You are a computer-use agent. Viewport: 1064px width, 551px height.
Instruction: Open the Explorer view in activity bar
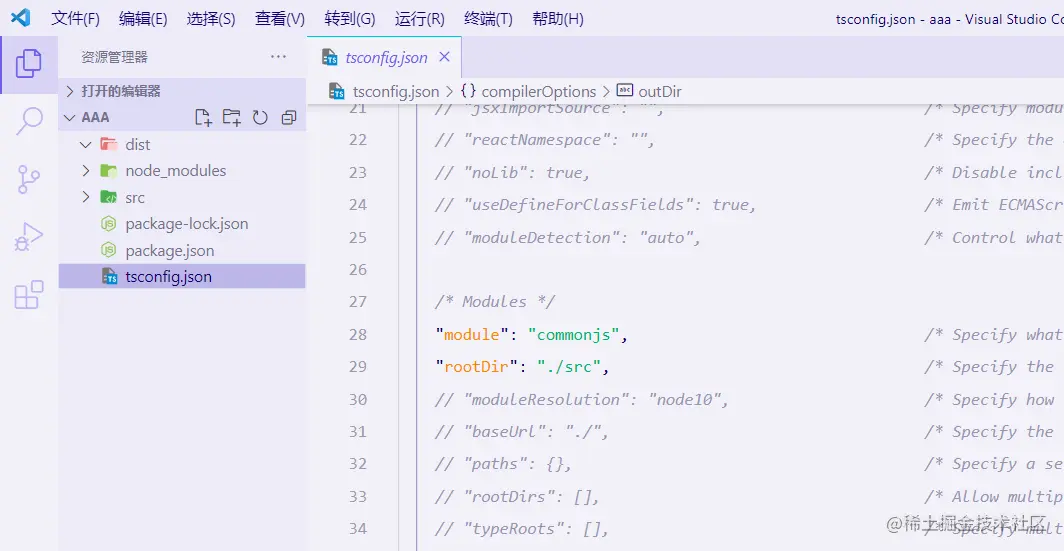point(28,63)
